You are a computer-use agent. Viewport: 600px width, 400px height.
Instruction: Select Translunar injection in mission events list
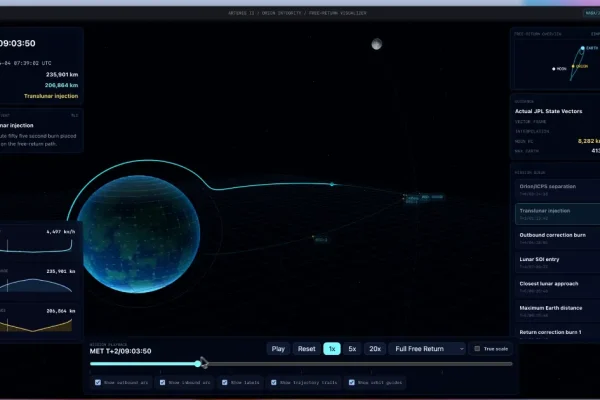pyautogui.click(x=557, y=213)
